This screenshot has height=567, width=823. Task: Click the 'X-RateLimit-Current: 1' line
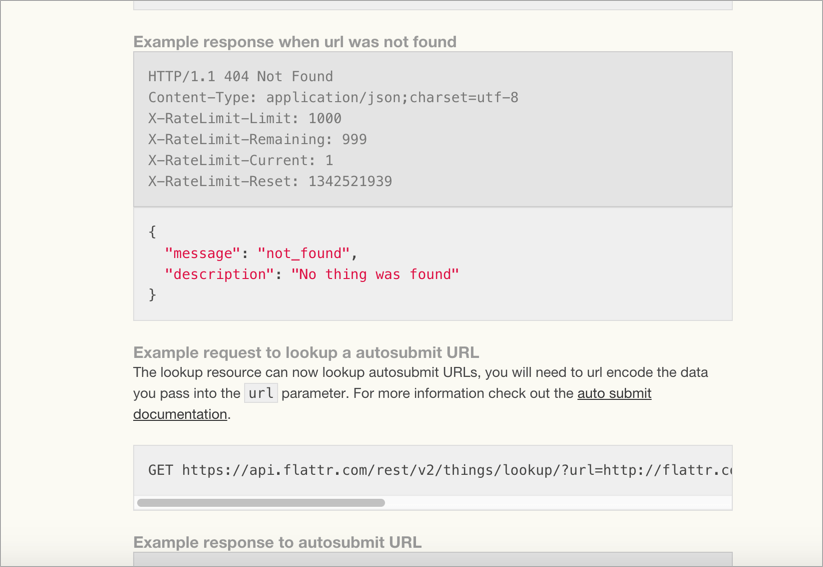point(240,161)
